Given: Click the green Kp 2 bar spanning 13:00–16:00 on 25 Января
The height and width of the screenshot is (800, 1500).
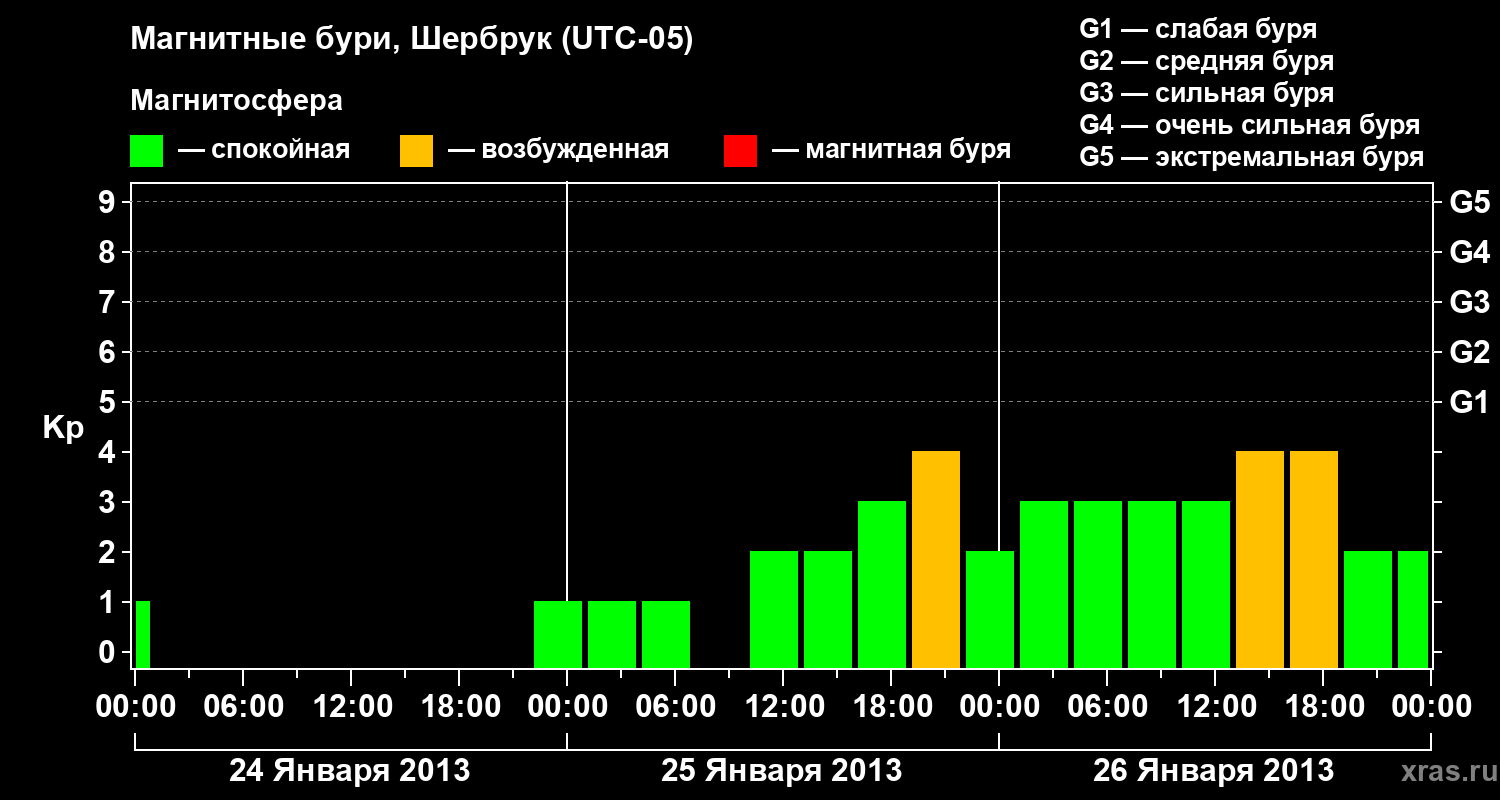Looking at the screenshot, I should [x=828, y=609].
